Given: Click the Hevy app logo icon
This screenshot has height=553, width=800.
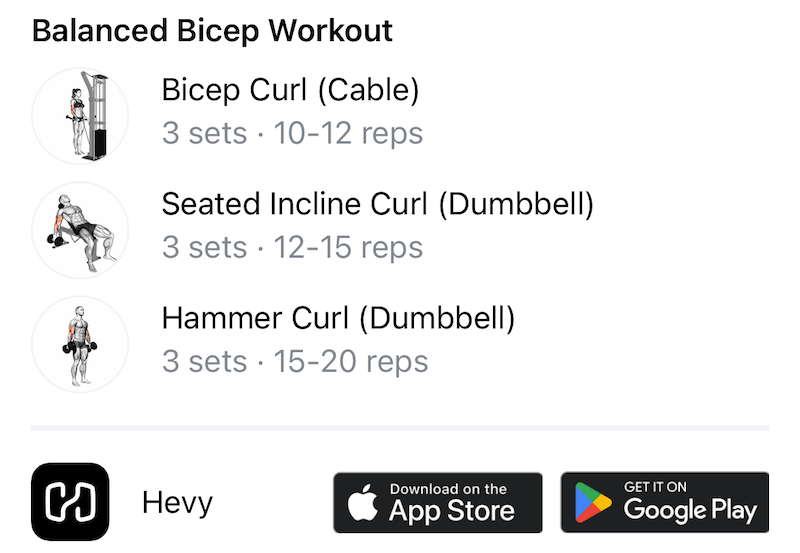Looking at the screenshot, I should [x=70, y=501].
